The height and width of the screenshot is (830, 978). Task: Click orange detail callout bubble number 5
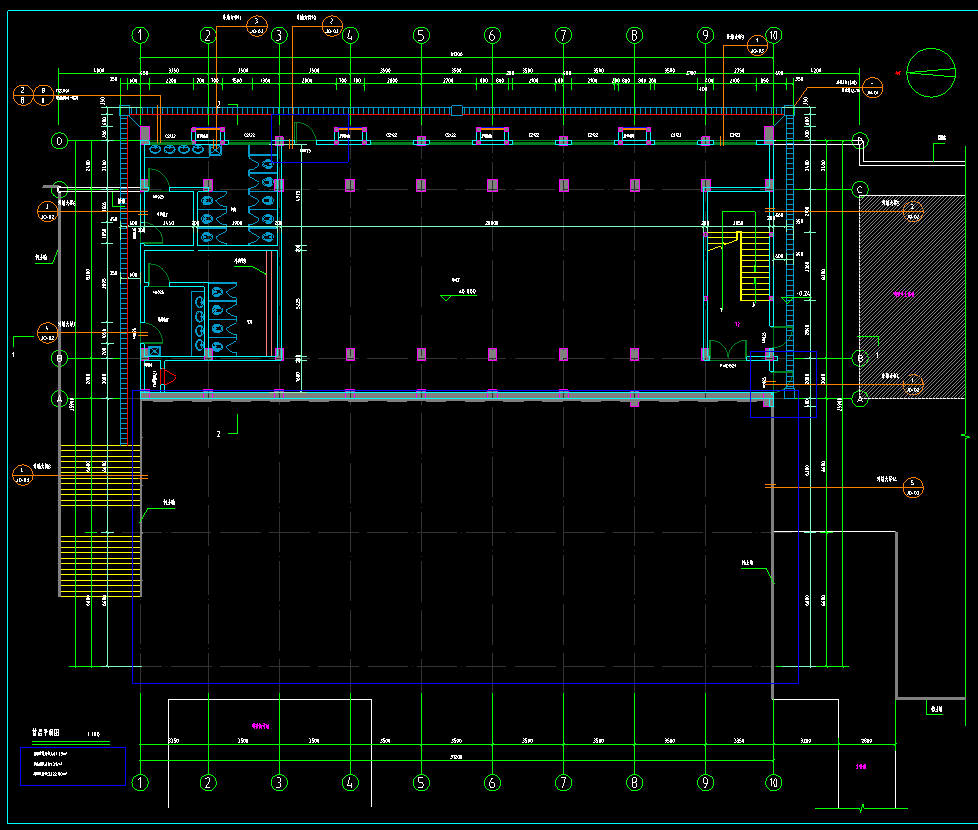point(912,487)
